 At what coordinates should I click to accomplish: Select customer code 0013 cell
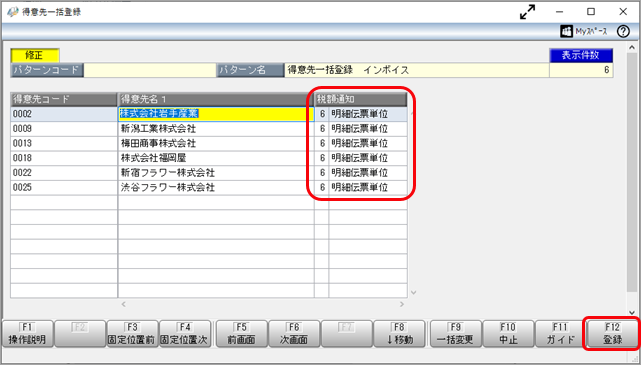point(64,143)
